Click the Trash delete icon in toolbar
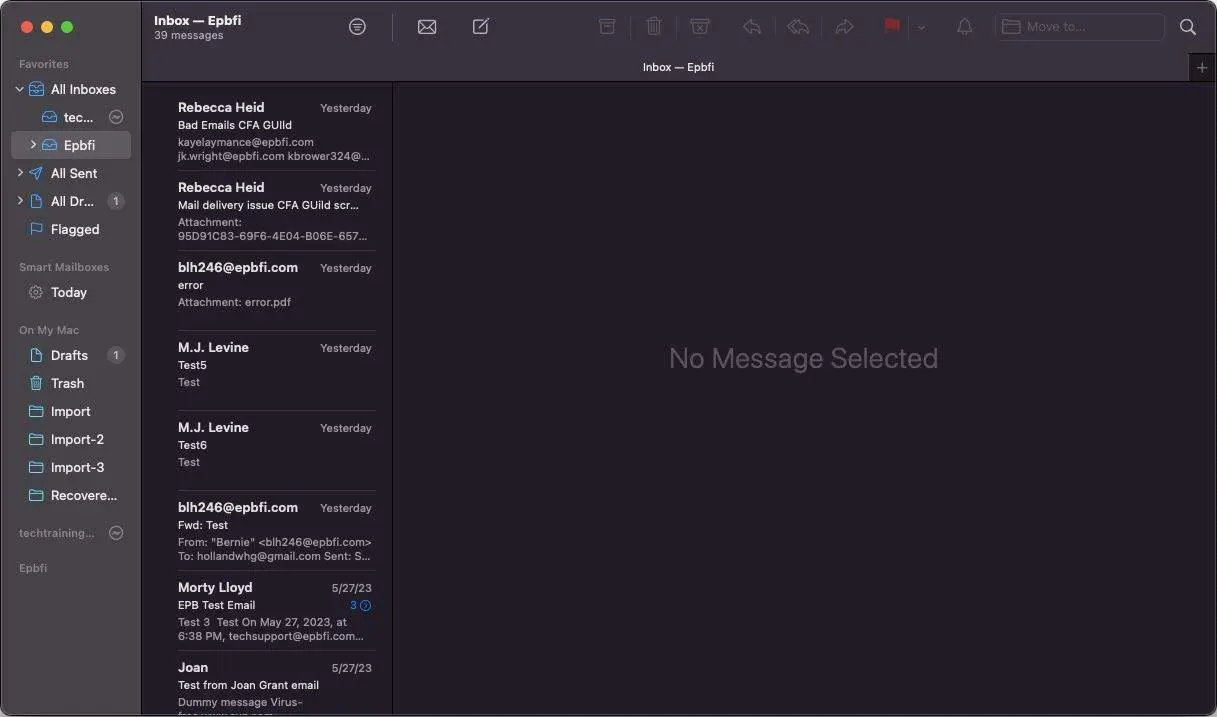 [x=654, y=27]
